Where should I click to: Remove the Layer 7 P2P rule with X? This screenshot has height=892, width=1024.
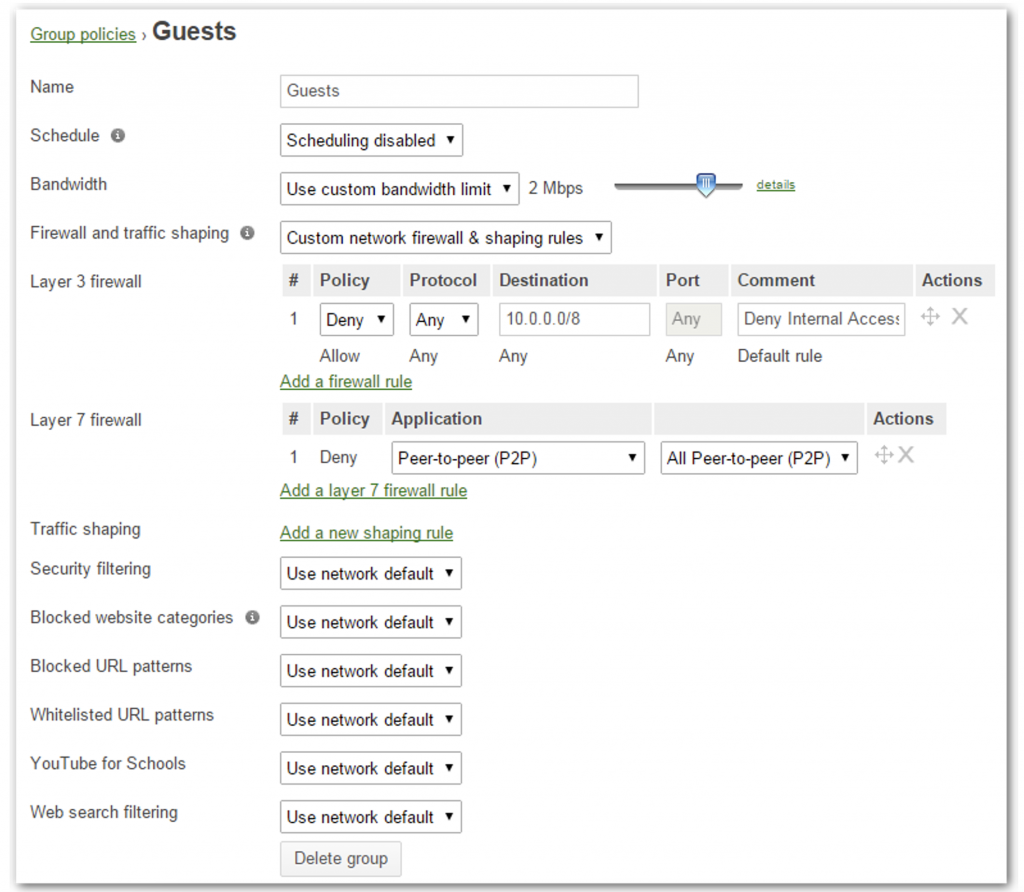click(x=906, y=456)
